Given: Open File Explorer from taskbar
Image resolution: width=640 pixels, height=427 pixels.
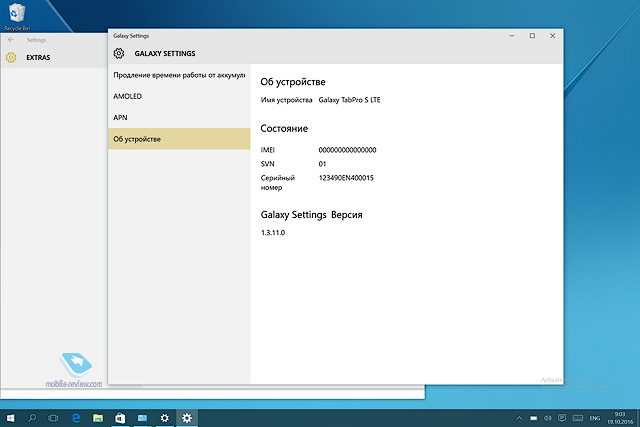Looking at the screenshot, I should click(98, 418).
